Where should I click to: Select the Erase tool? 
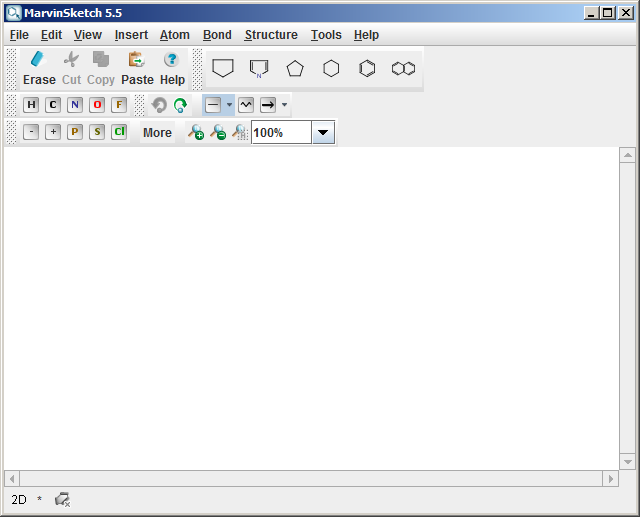click(x=39, y=68)
